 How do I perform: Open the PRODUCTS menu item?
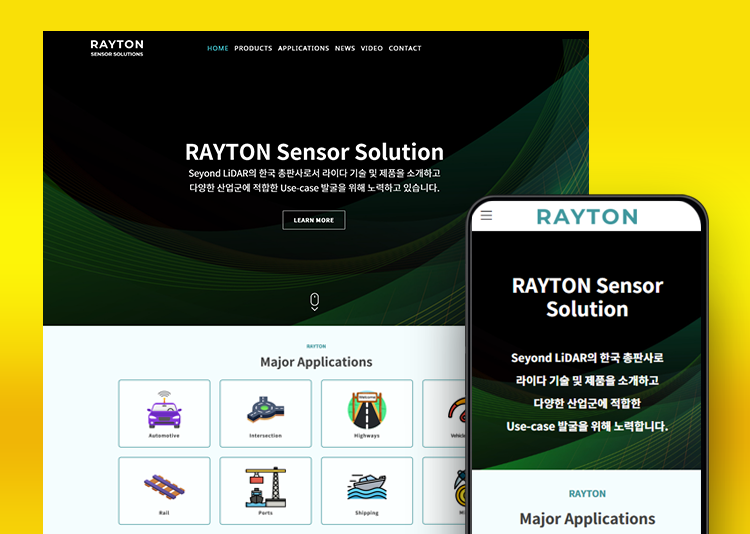coord(253,48)
